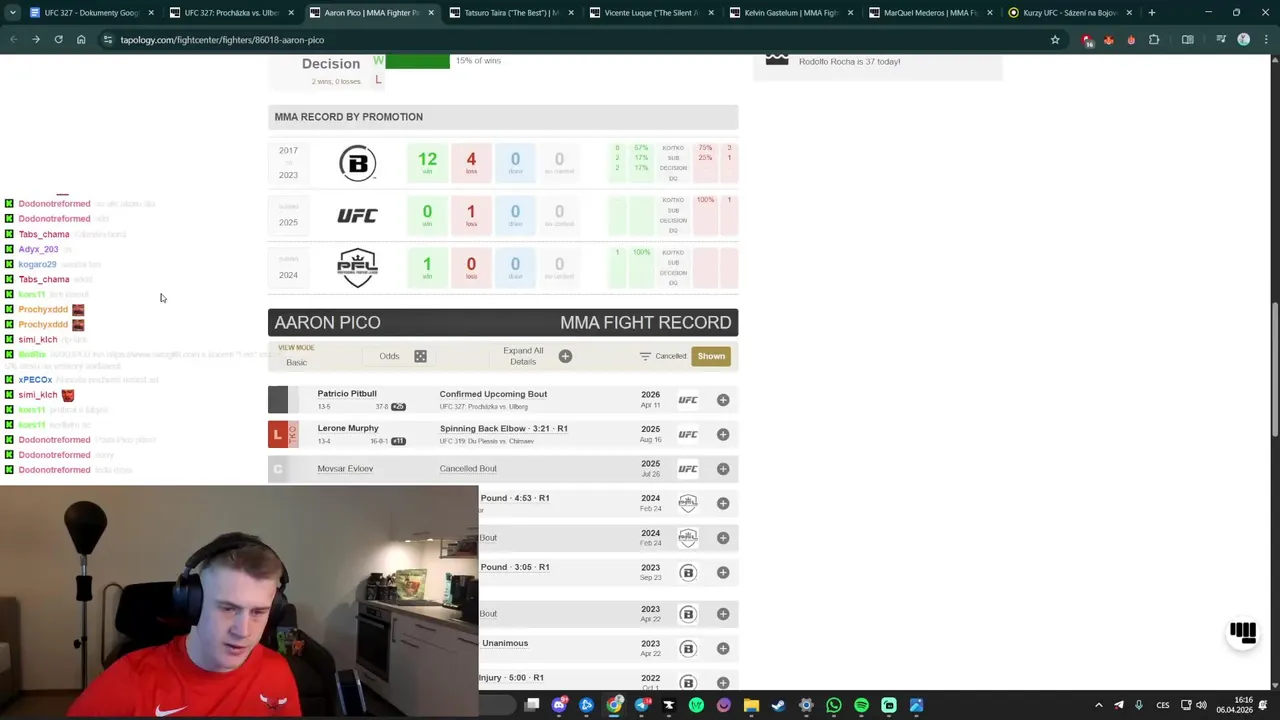The image size is (1280, 720).
Task: Click the browser back arrow
Action: tap(13, 40)
